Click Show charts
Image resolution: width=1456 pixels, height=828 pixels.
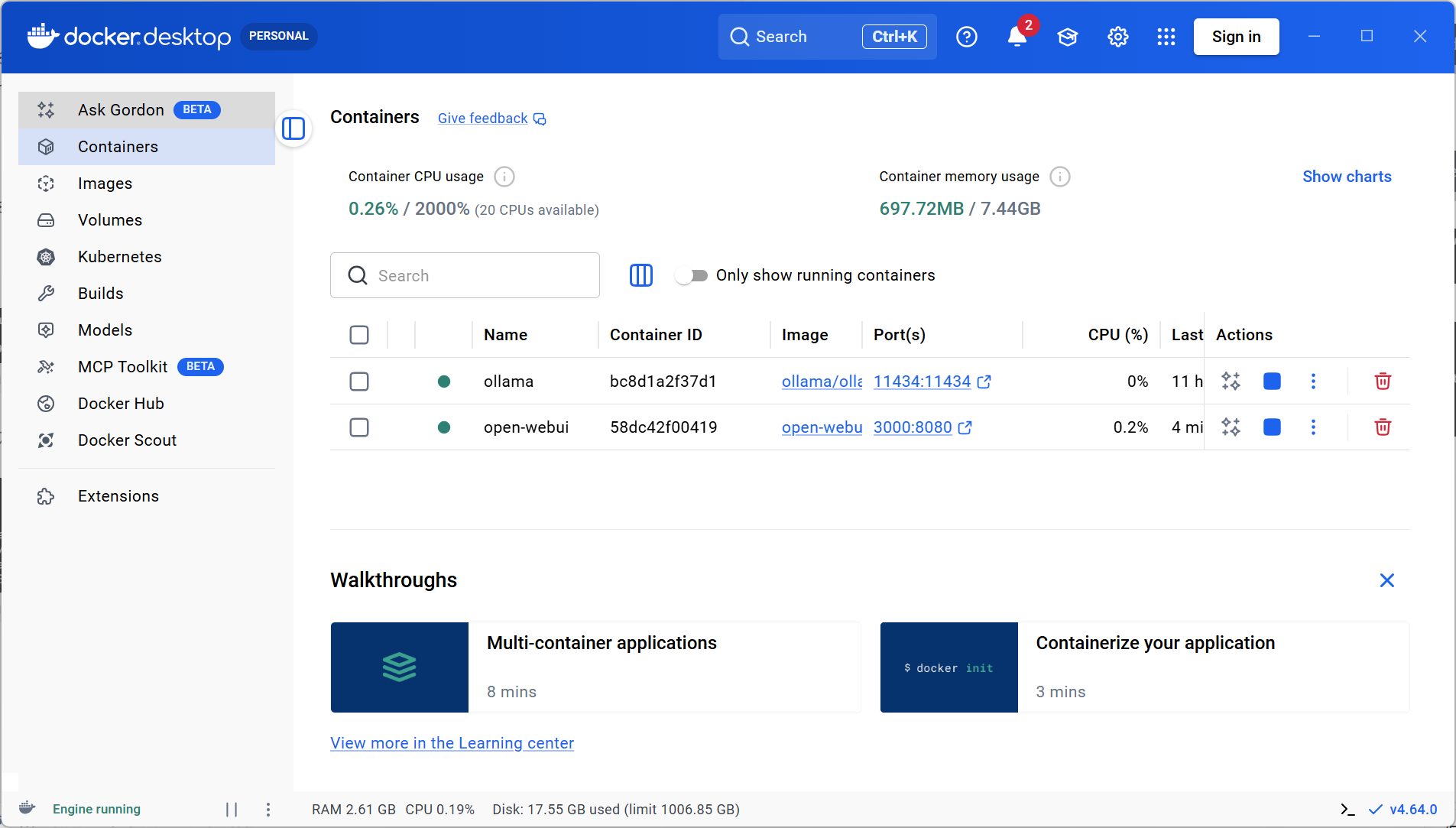click(1347, 177)
